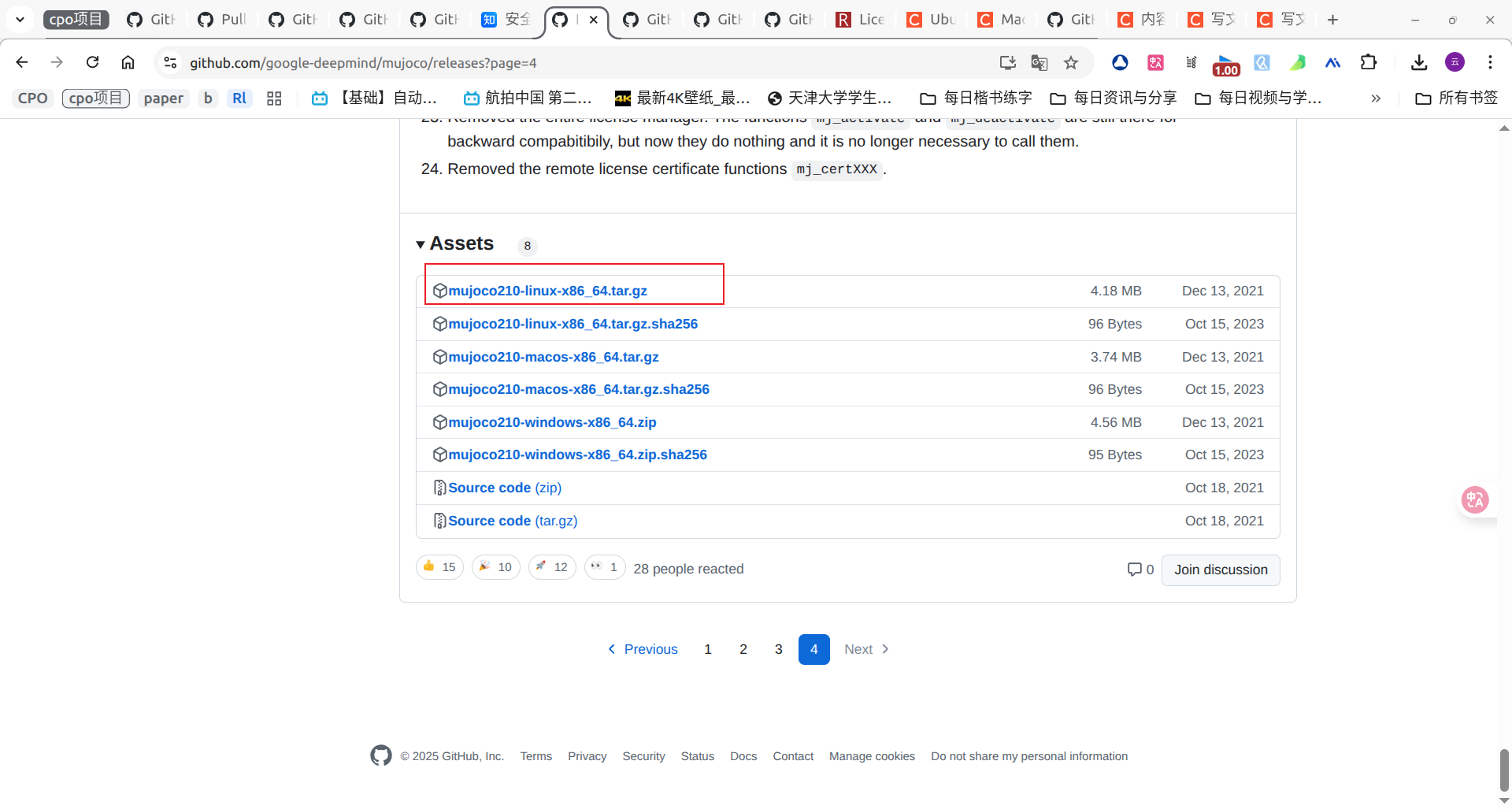Screen dimensions: 1512x809
Task: Click the install app icon in address bar
Action: 1007,62
